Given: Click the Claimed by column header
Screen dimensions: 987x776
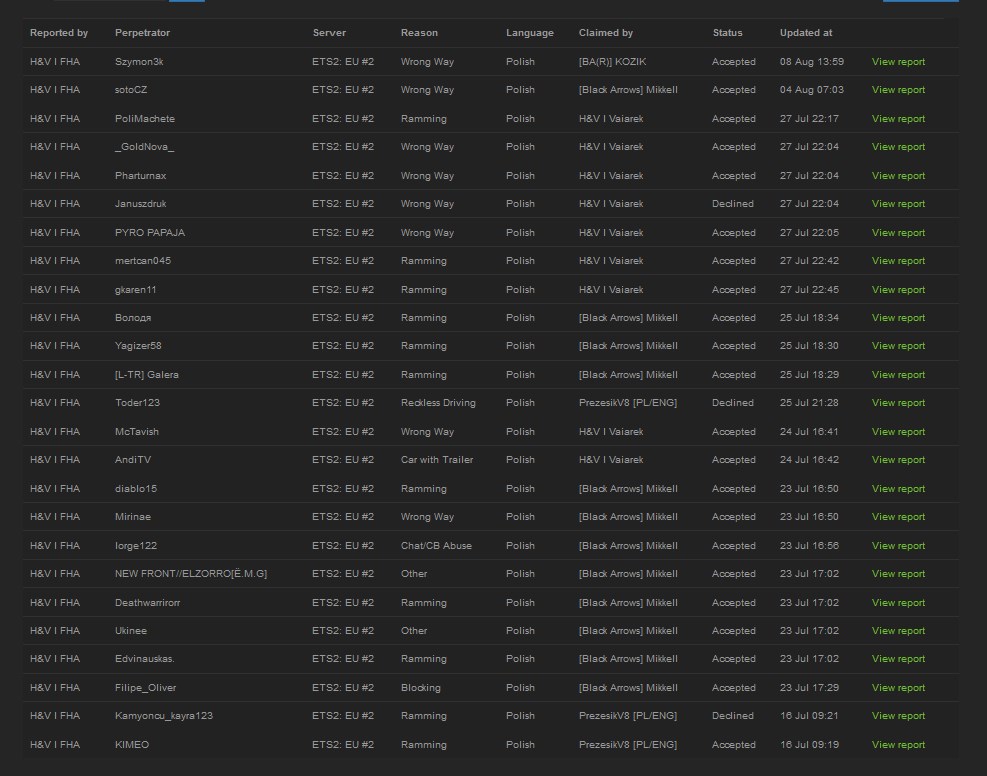Looking at the screenshot, I should click(x=605, y=33).
